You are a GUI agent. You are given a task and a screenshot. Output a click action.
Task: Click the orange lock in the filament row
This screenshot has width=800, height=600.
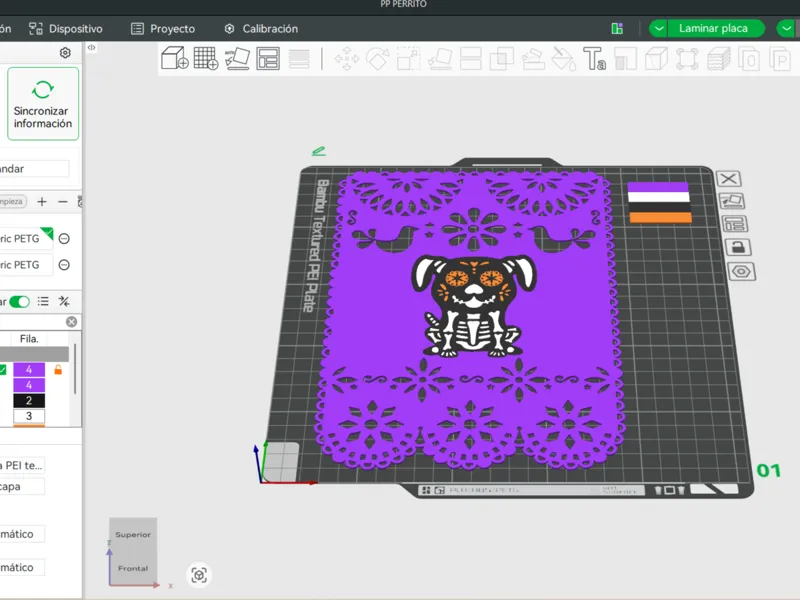(x=58, y=369)
